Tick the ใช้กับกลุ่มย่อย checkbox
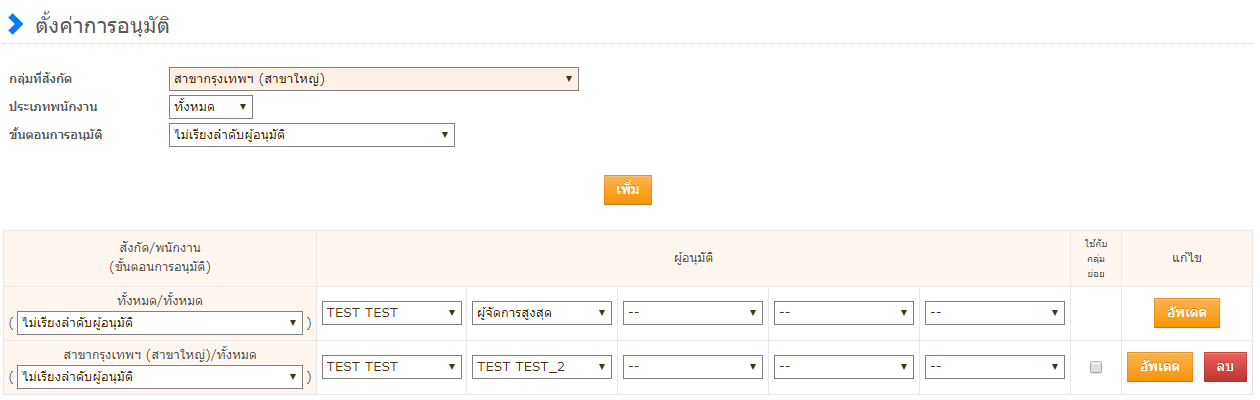The height and width of the screenshot is (400, 1260). pyautogui.click(x=1096, y=367)
